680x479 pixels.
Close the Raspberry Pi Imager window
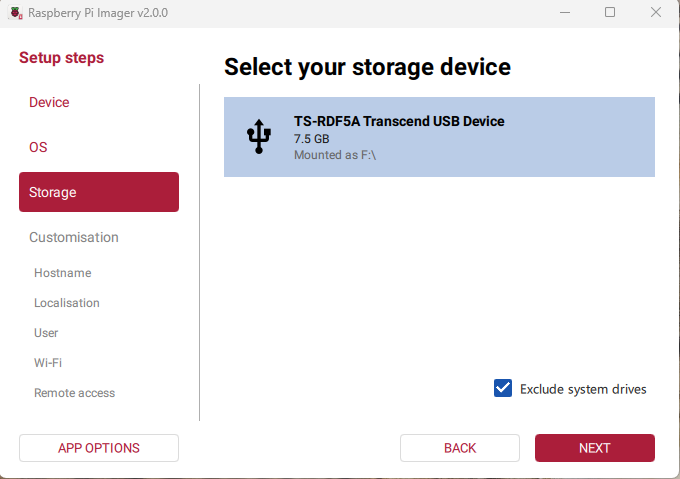(x=655, y=12)
